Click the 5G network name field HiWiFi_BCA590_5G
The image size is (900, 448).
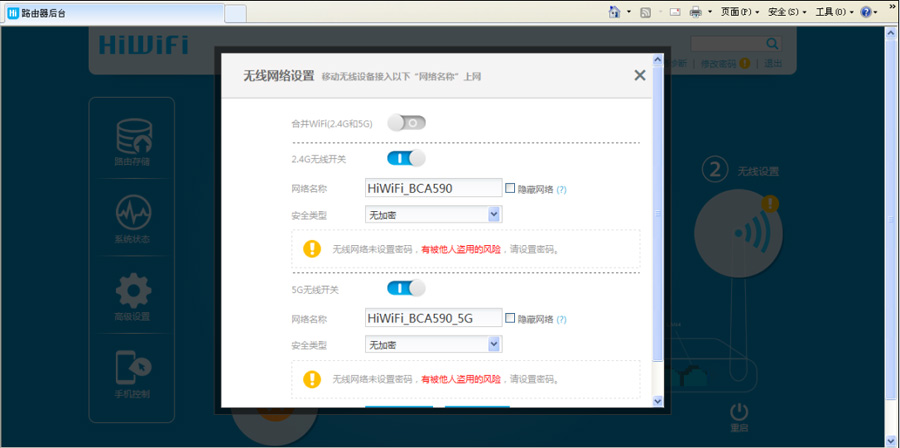433,318
